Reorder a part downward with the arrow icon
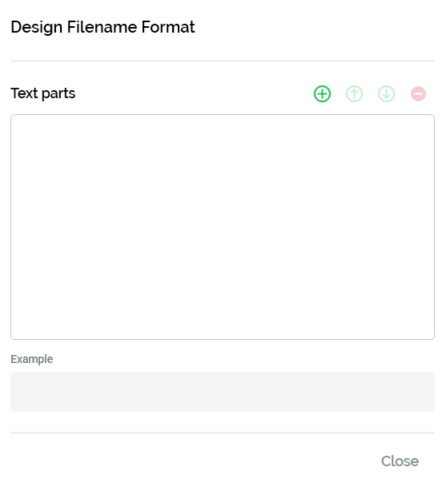 [x=386, y=94]
